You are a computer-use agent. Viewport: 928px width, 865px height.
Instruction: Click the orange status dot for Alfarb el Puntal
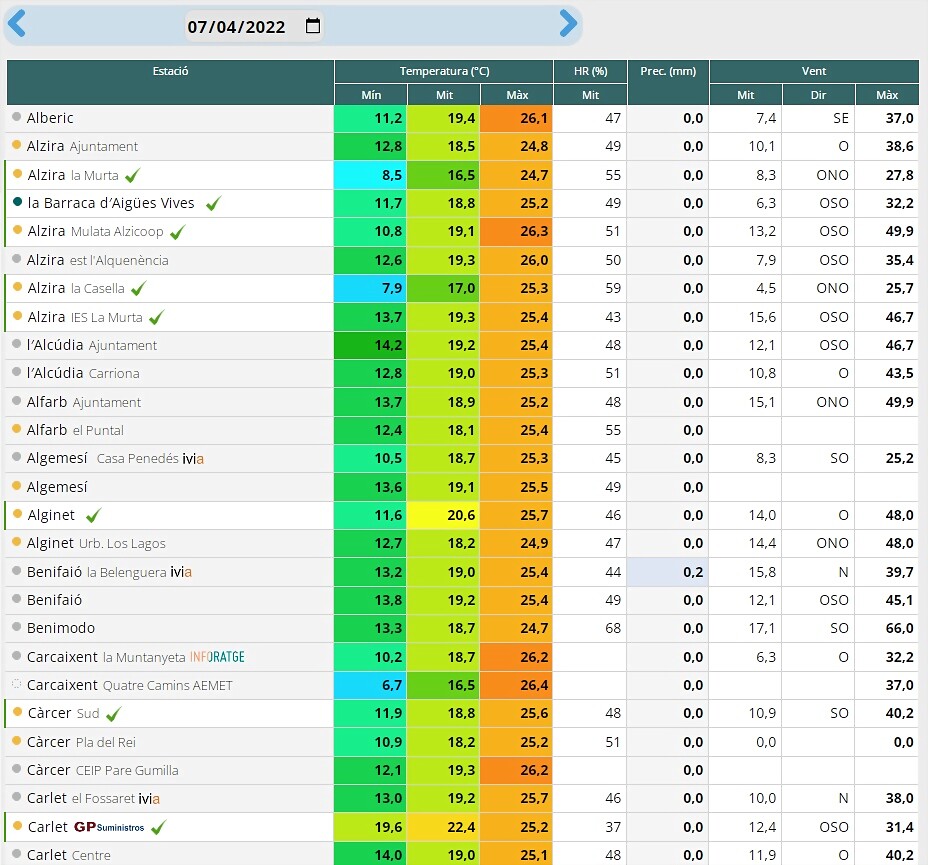point(17,429)
